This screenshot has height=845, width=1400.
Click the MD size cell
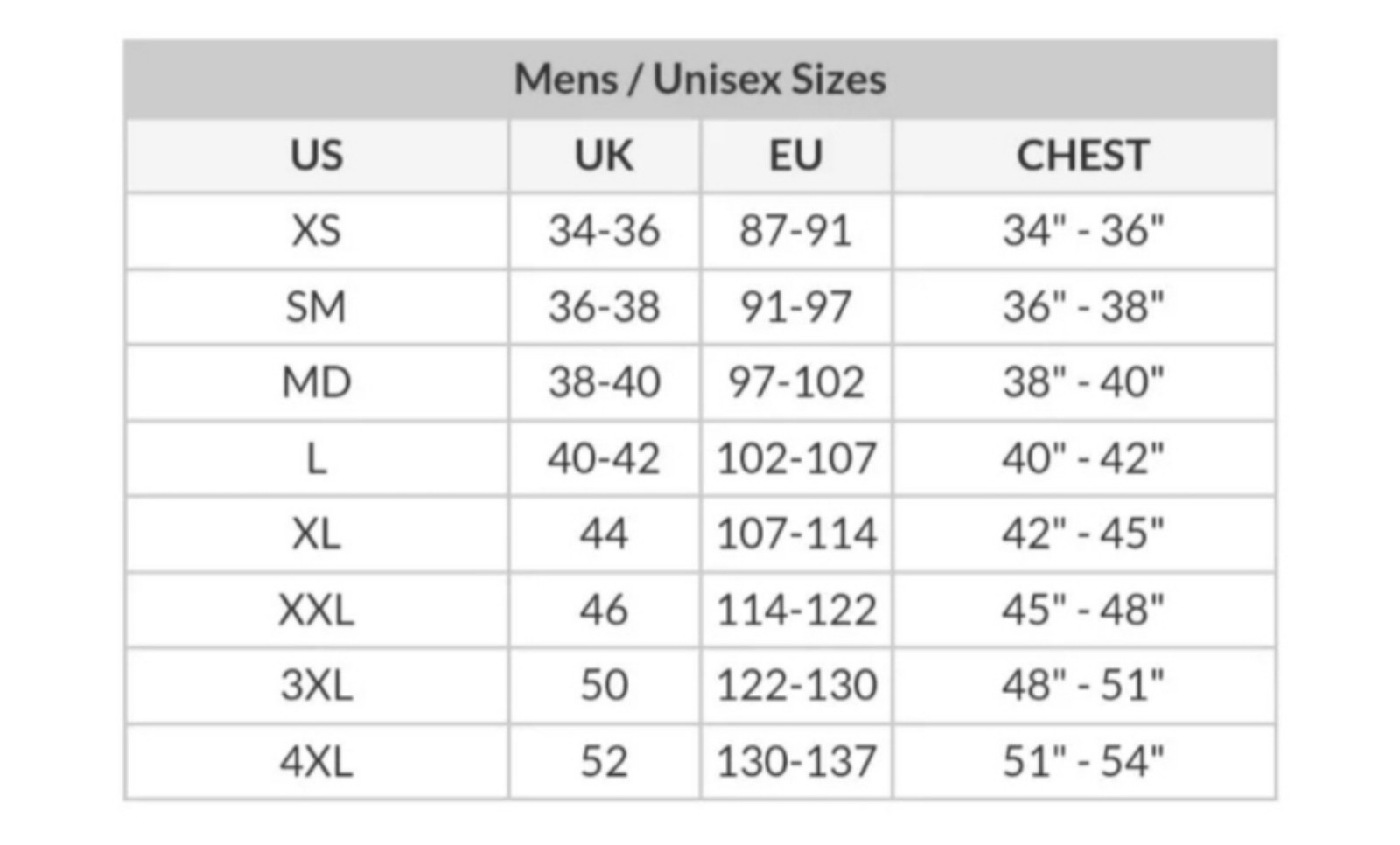[x=317, y=382]
